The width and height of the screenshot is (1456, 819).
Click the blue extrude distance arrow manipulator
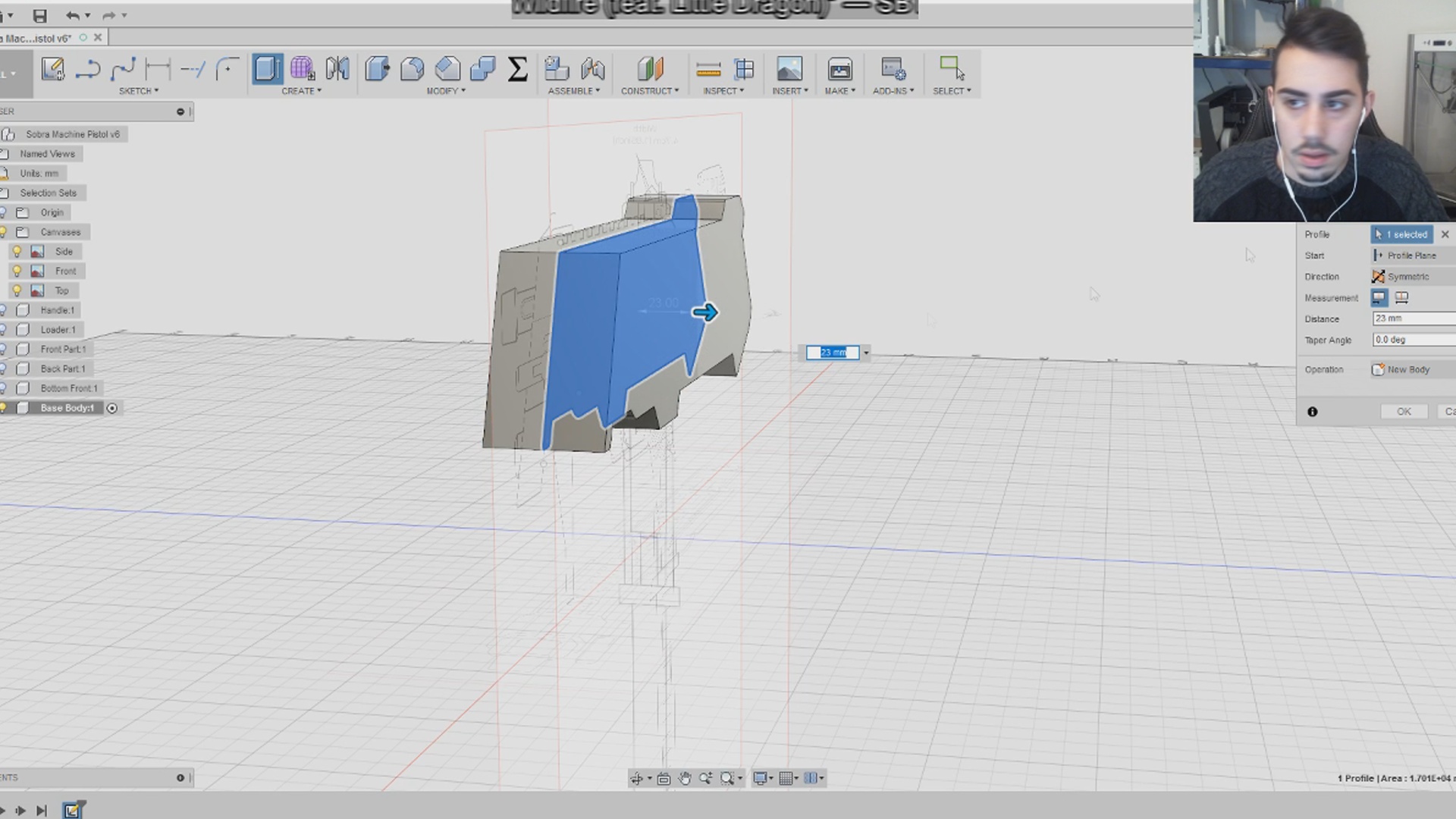[705, 312]
